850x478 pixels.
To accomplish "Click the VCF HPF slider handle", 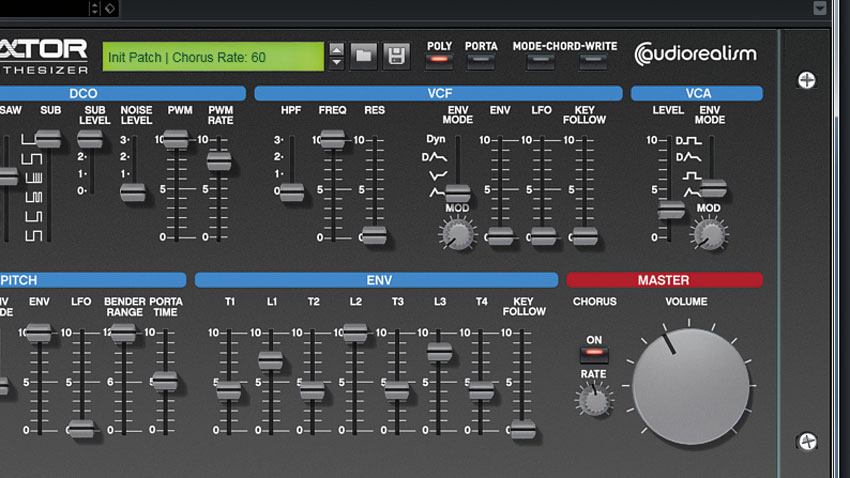I will pos(292,192).
